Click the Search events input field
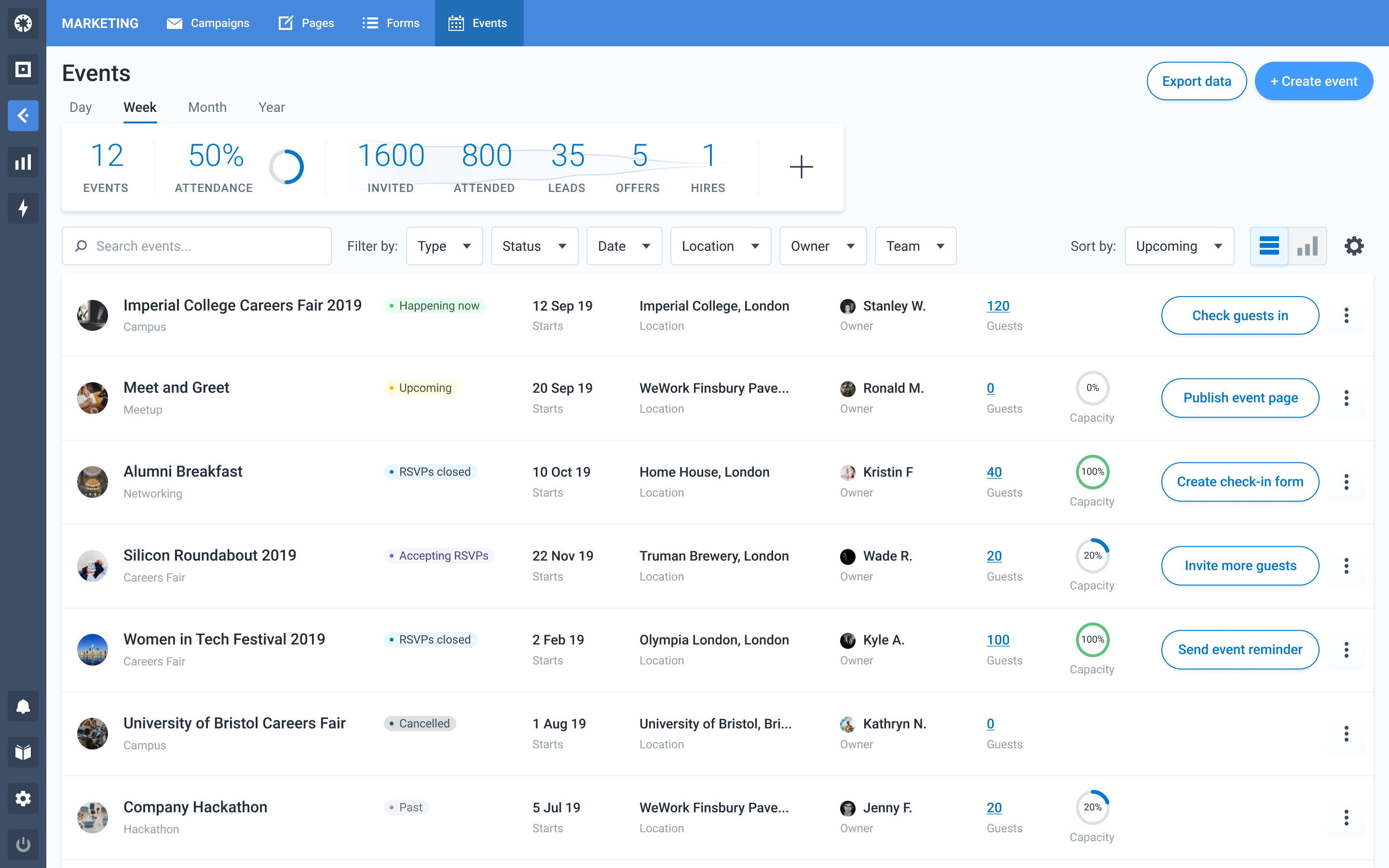The image size is (1389, 868). coord(197,246)
